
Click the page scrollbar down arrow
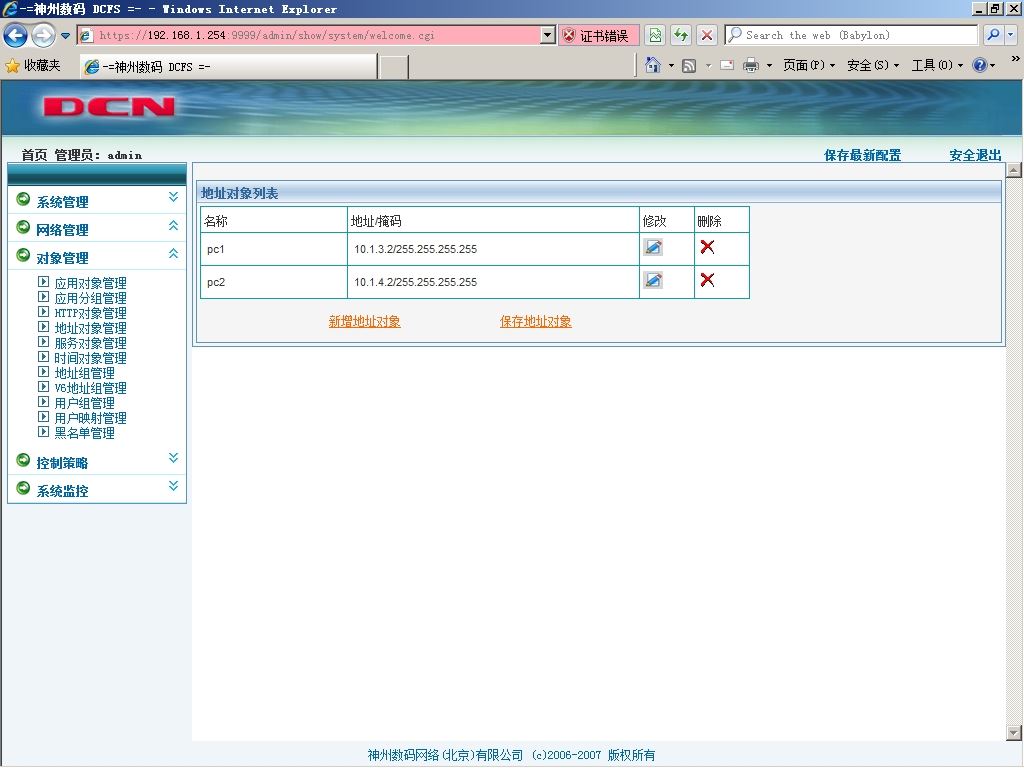click(1014, 732)
